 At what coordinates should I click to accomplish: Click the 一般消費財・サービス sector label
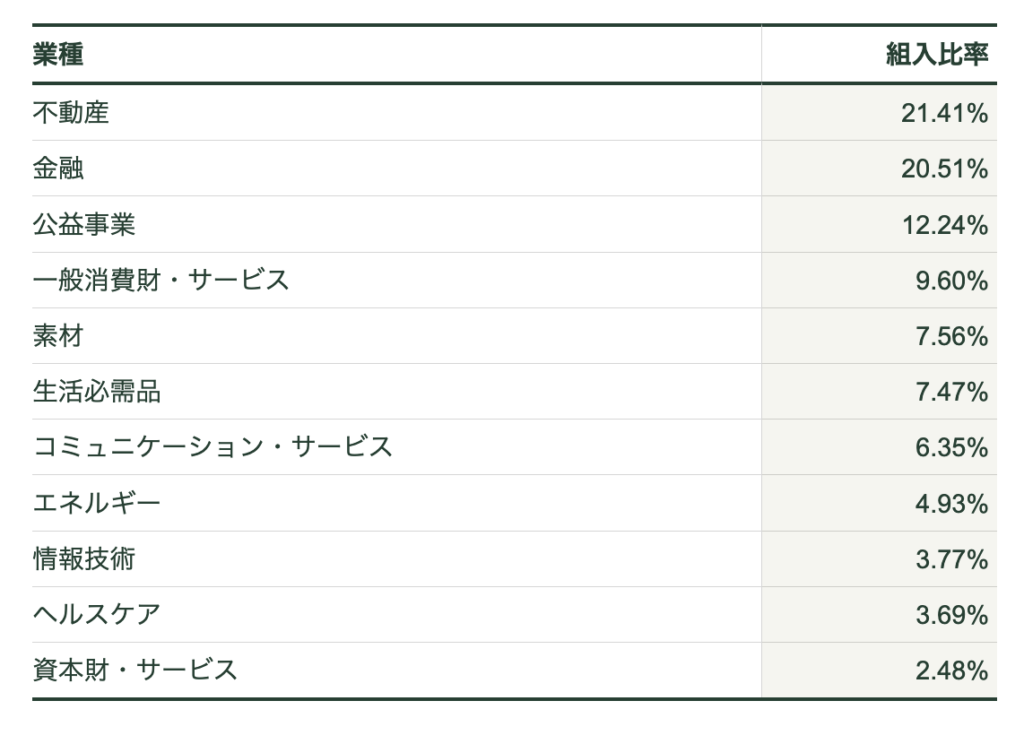[160, 281]
